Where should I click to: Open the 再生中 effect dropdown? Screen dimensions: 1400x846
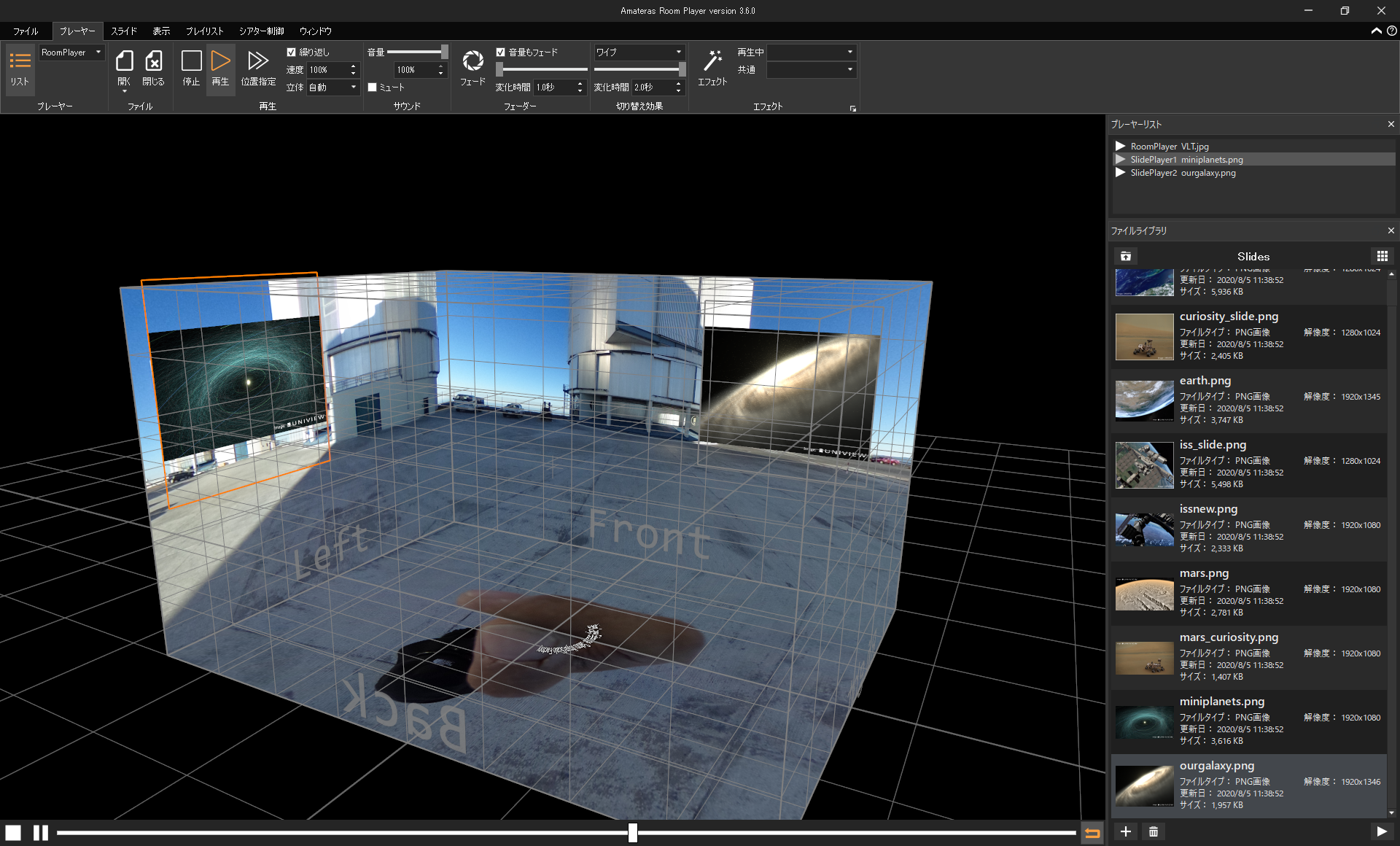point(811,52)
